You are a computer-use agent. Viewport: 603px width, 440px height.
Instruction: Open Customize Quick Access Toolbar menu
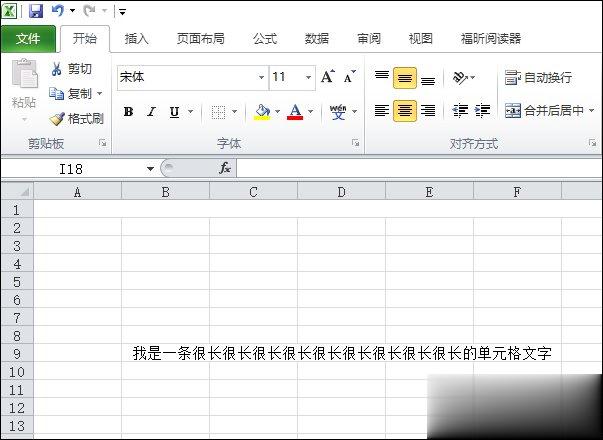(122, 12)
